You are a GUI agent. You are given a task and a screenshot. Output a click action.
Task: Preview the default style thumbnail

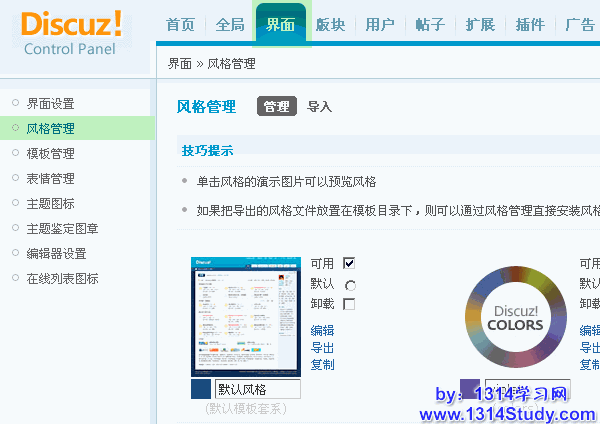tap(246, 315)
